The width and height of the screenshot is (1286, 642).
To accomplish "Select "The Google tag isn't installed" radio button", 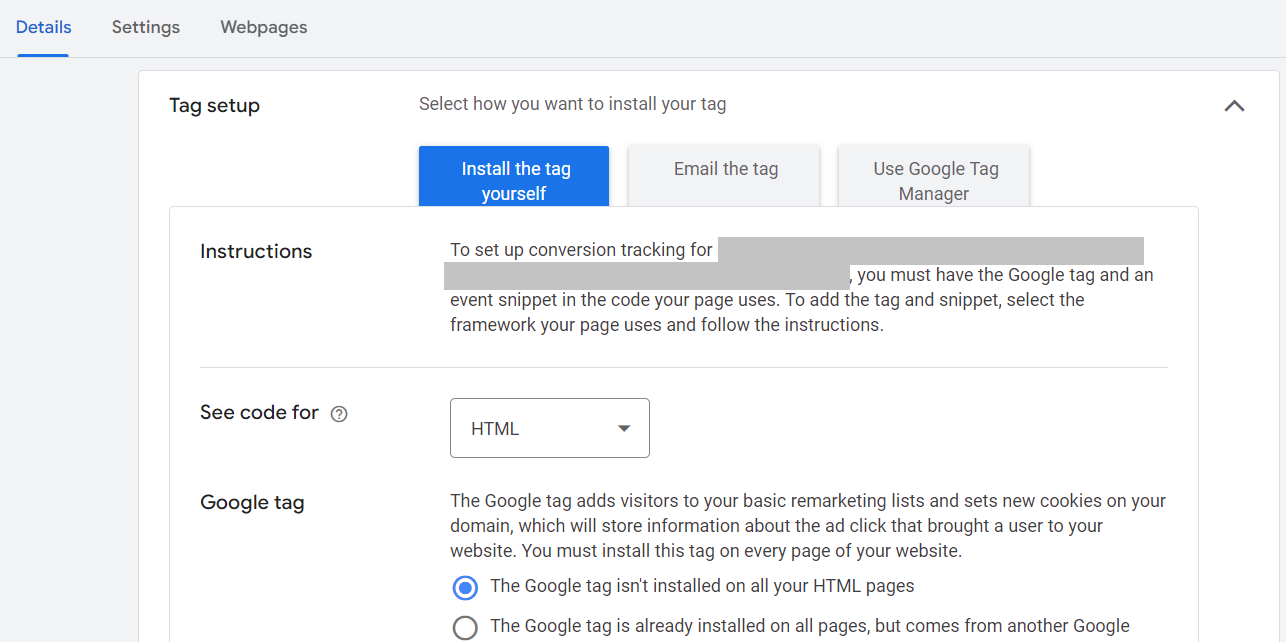I will pyautogui.click(x=465, y=588).
